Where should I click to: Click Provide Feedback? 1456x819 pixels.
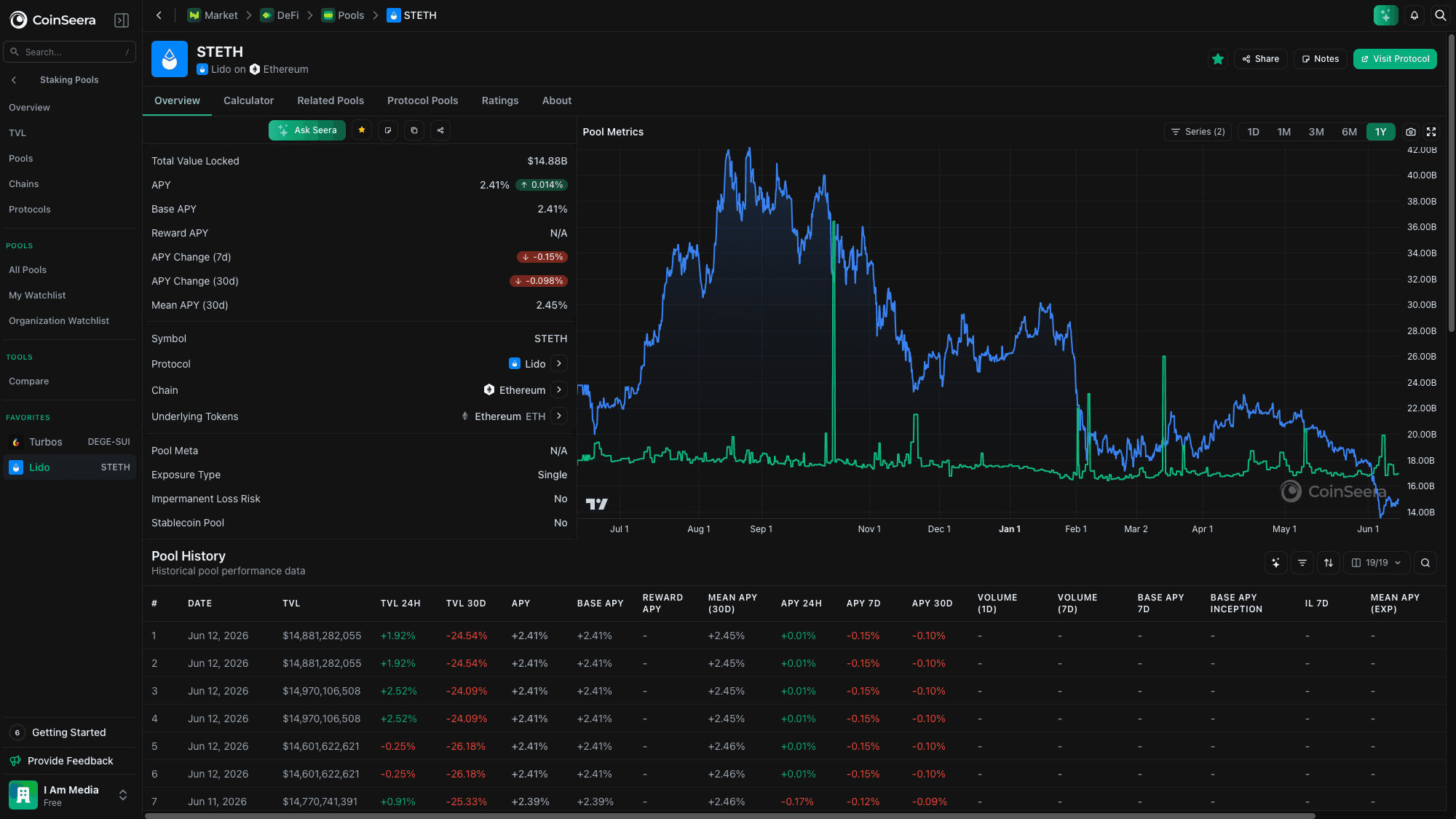70,761
